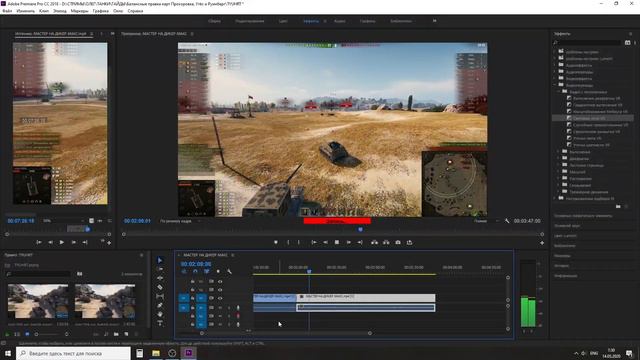Hide track V2 with its eye icon
This screenshot has width=640, height=360.
pyautogui.click(x=220, y=290)
